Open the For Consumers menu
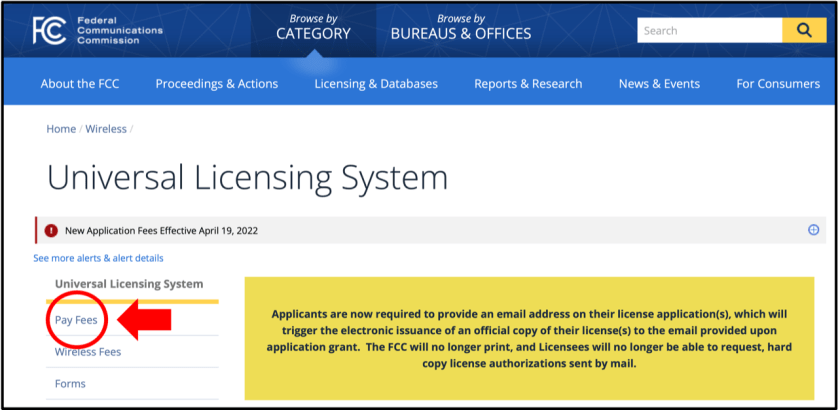838x410 pixels. (x=778, y=84)
